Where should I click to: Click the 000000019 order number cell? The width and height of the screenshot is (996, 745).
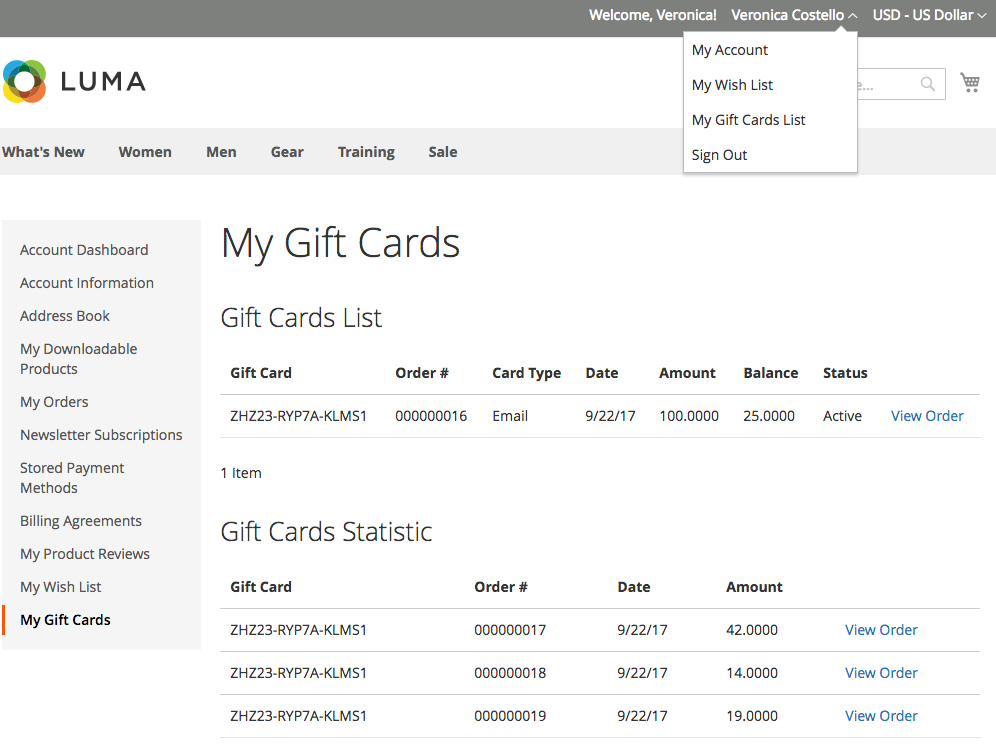[x=510, y=716]
